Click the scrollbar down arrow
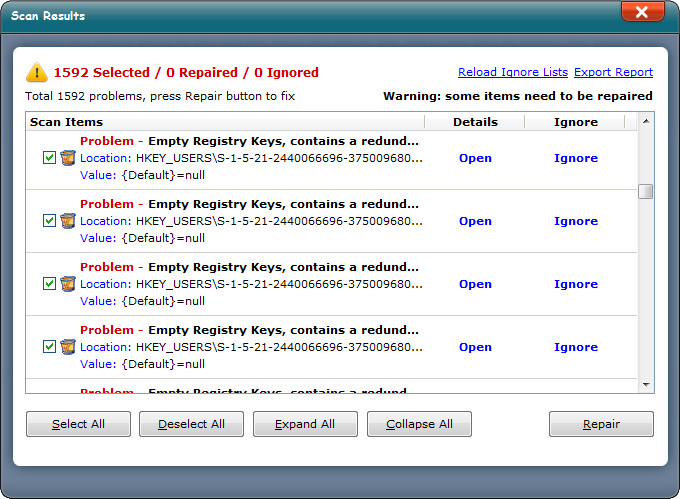Viewport: 680px width, 499px height. click(x=646, y=385)
